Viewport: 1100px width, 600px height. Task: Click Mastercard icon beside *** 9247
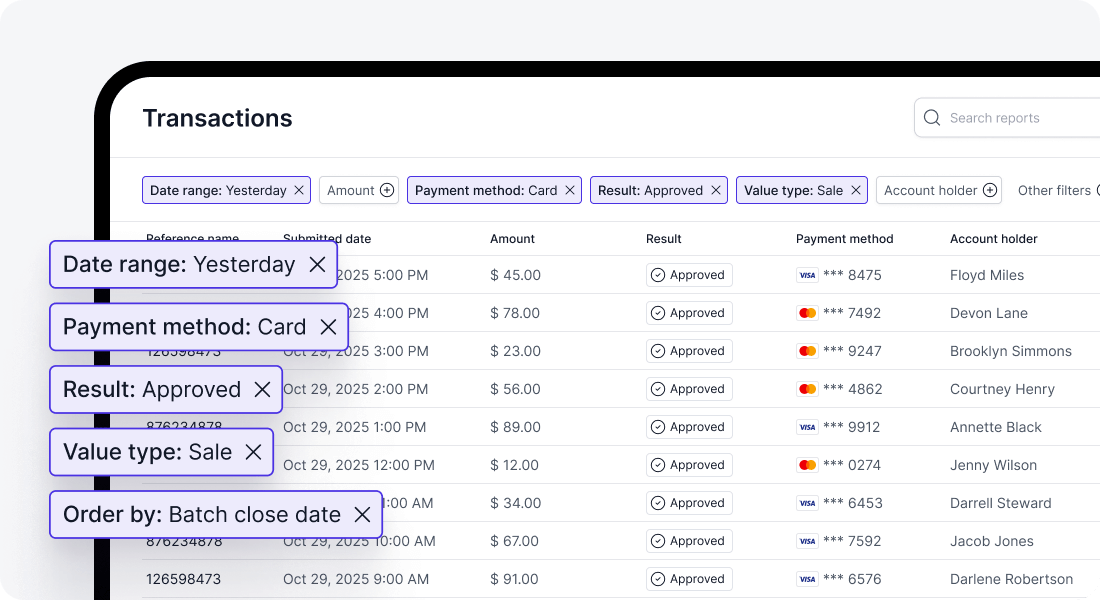[807, 351]
